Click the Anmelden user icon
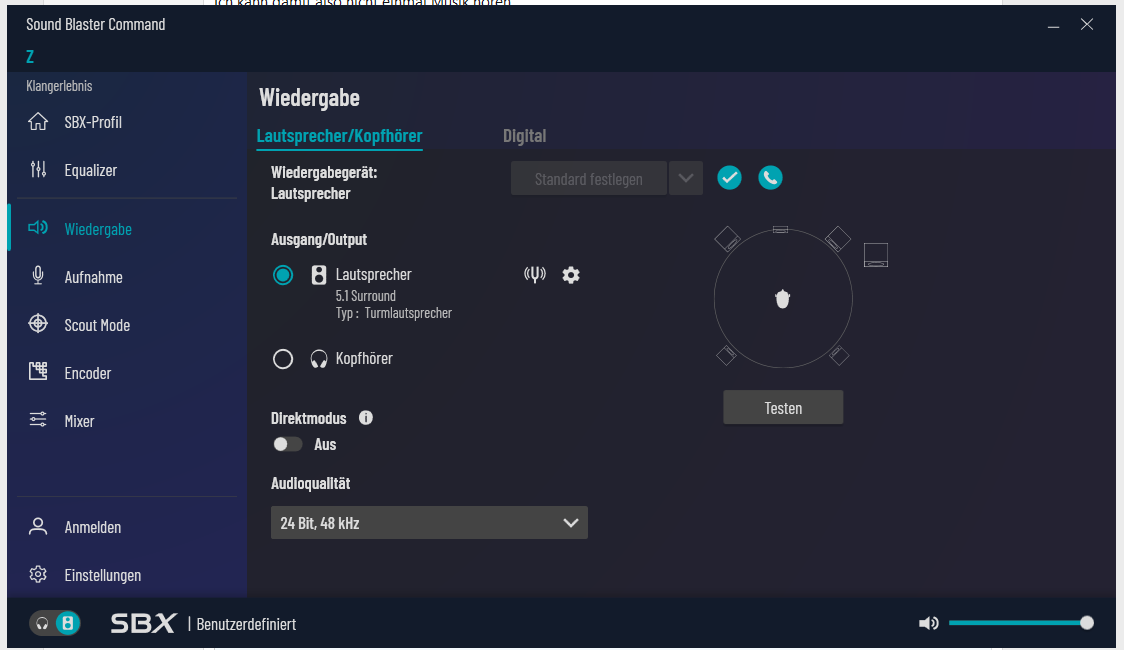Viewport: 1124px width, 650px height. pos(38,527)
